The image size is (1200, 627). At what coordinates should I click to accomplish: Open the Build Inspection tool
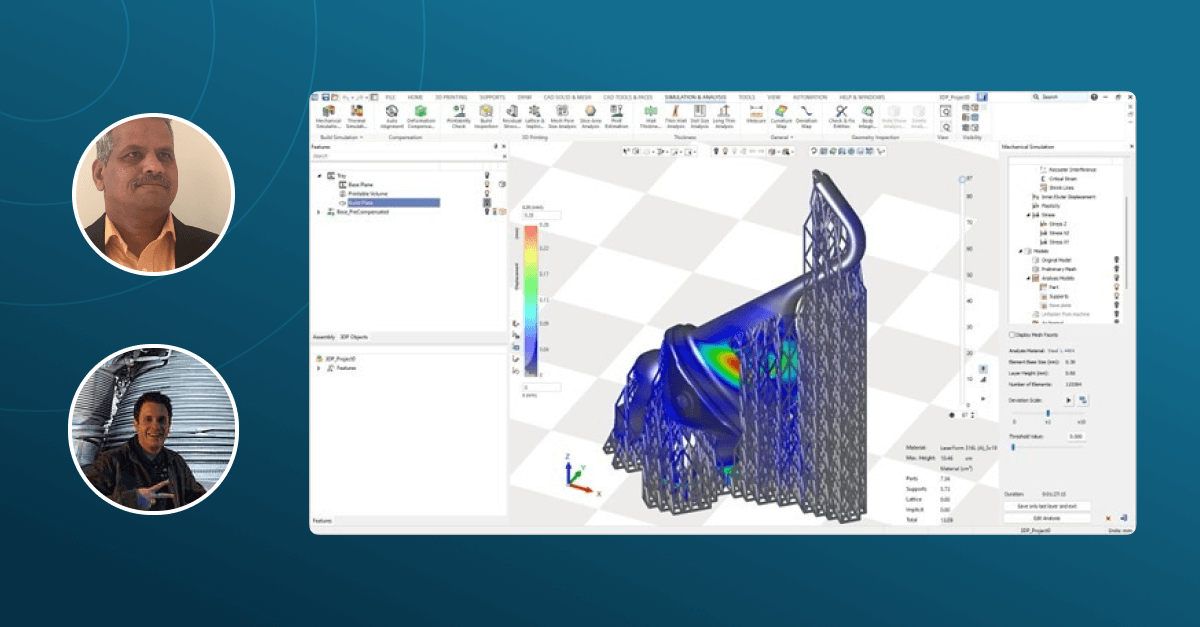(x=486, y=115)
